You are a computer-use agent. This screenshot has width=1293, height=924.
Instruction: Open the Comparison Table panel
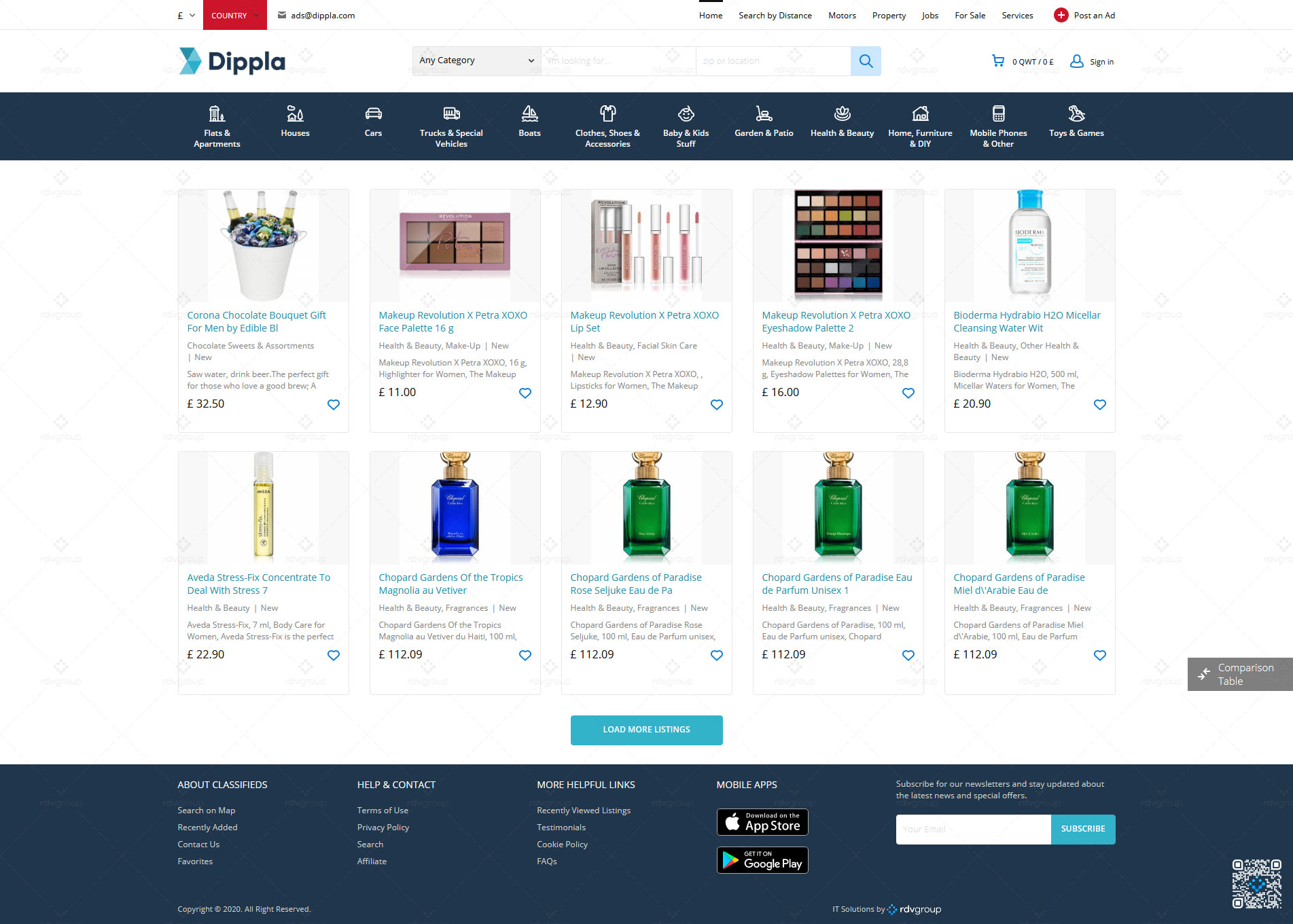click(1240, 674)
